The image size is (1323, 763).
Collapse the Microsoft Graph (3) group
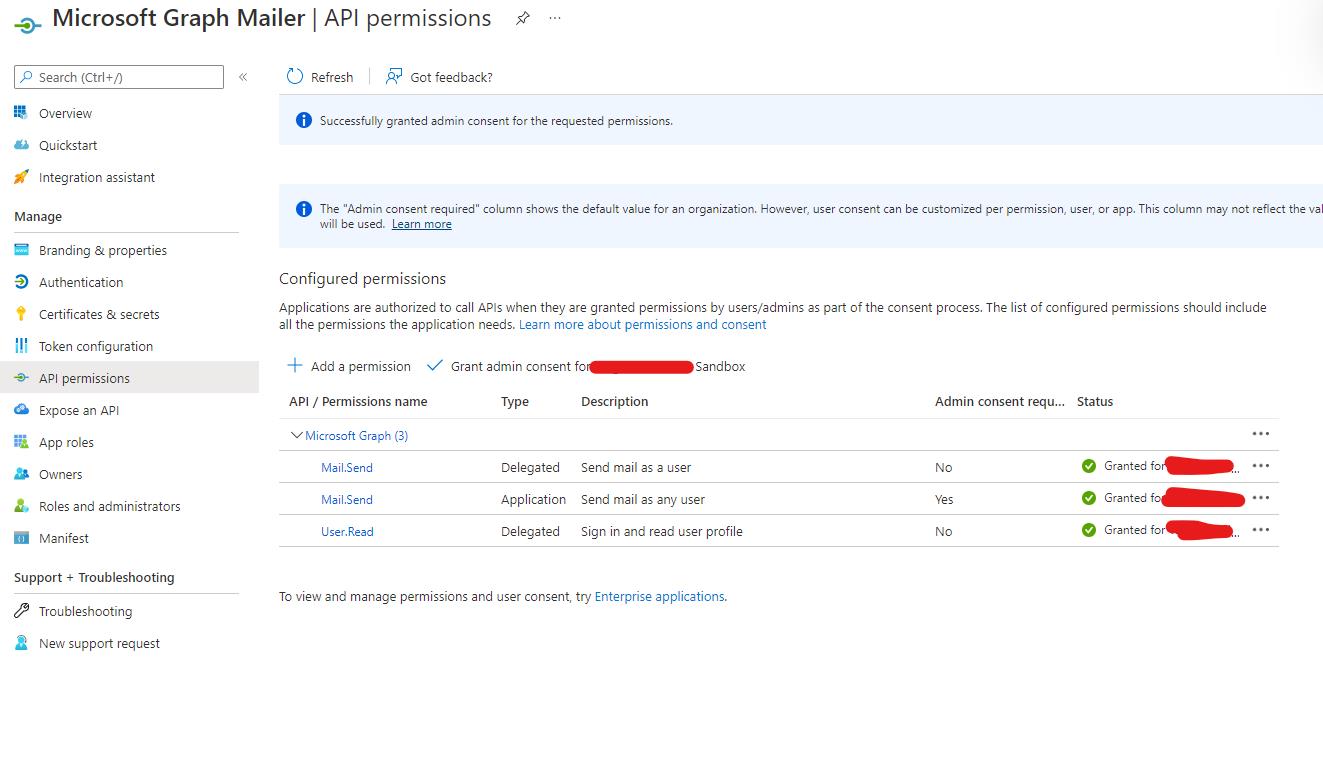click(x=296, y=435)
